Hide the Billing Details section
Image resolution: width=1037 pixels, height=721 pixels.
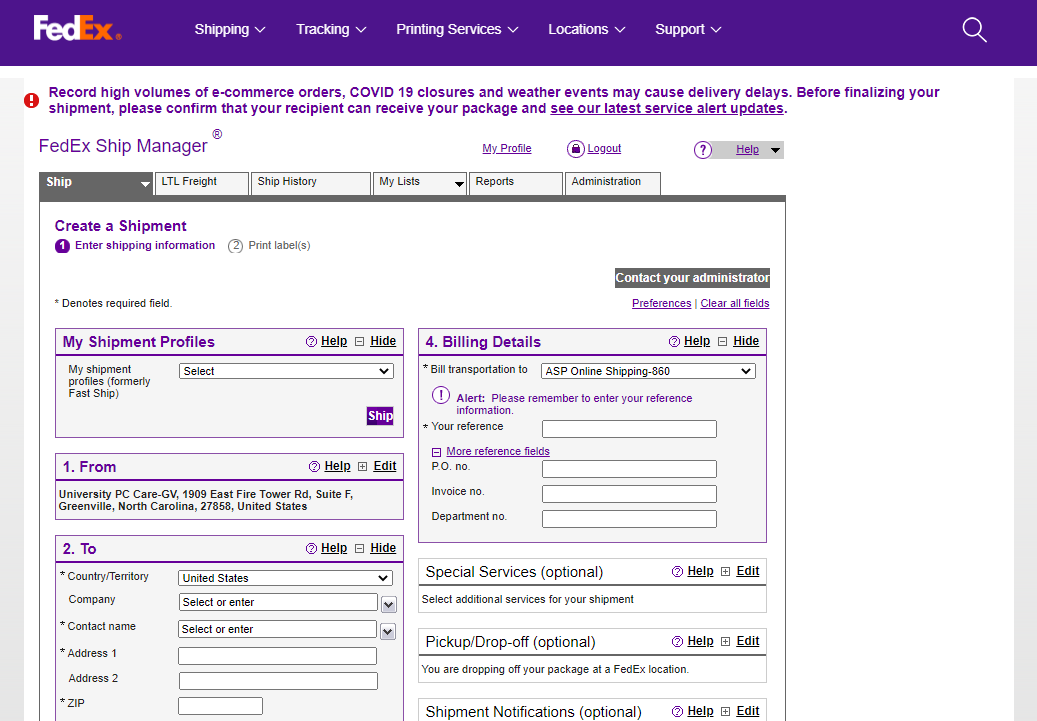coord(745,341)
